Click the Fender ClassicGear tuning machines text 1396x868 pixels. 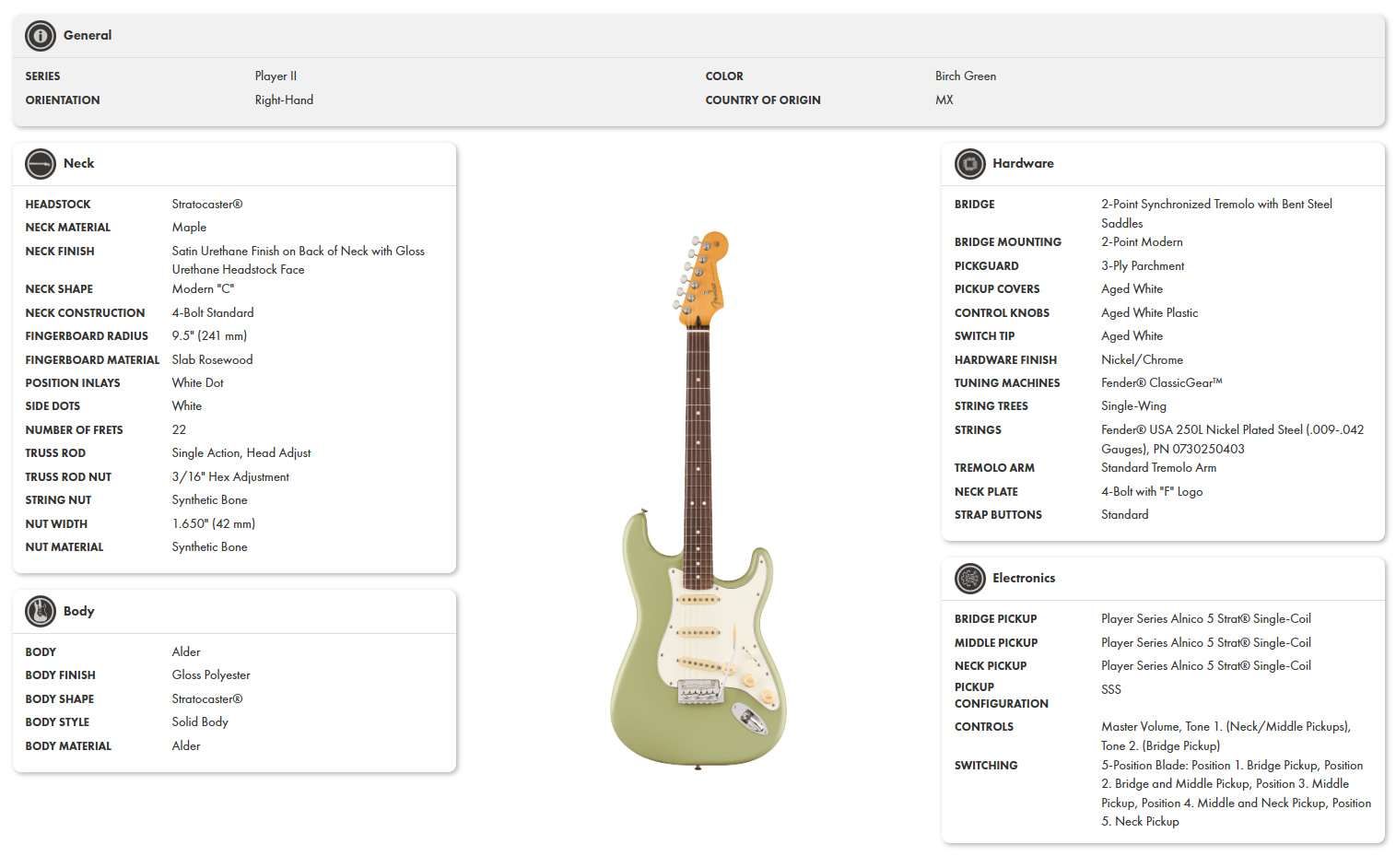[x=1162, y=382]
